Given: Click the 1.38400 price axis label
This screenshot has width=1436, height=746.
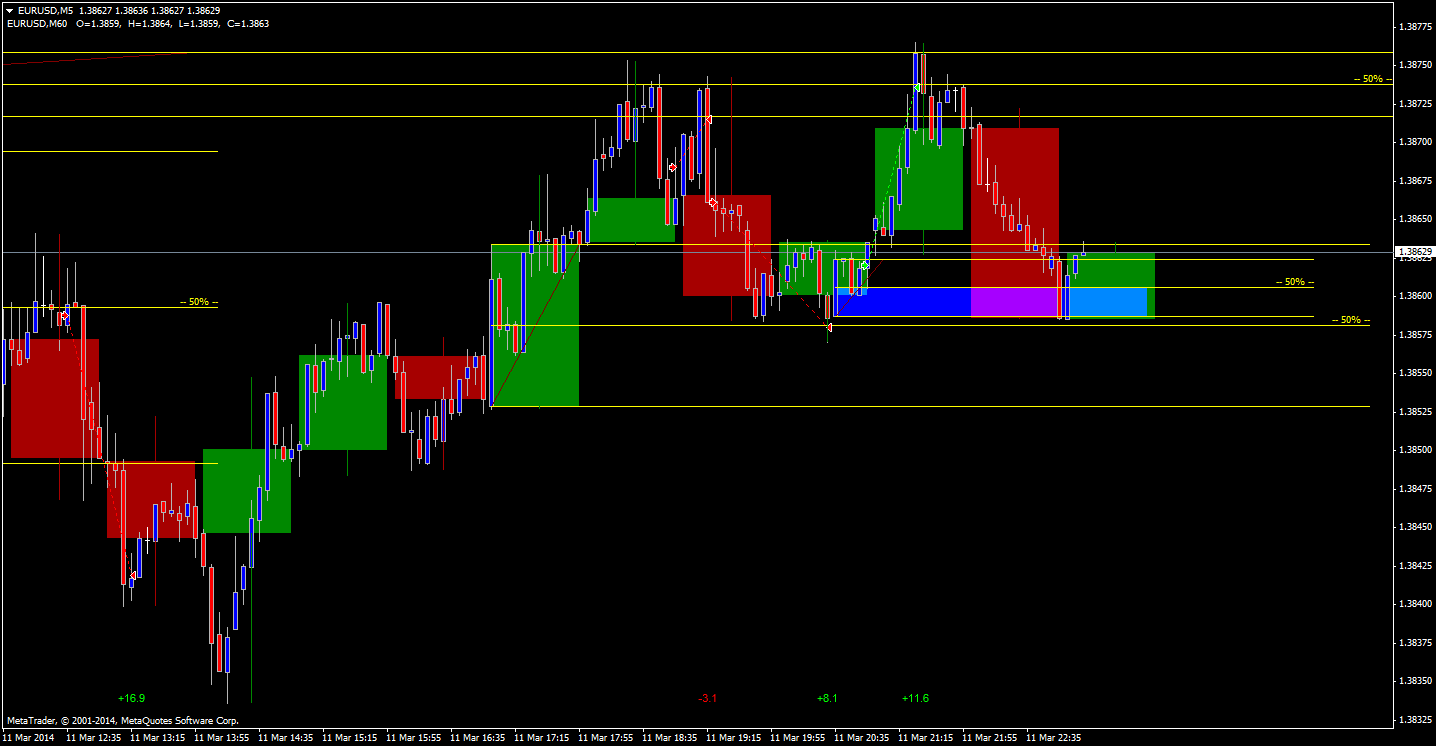Looking at the screenshot, I should pos(1414,604).
